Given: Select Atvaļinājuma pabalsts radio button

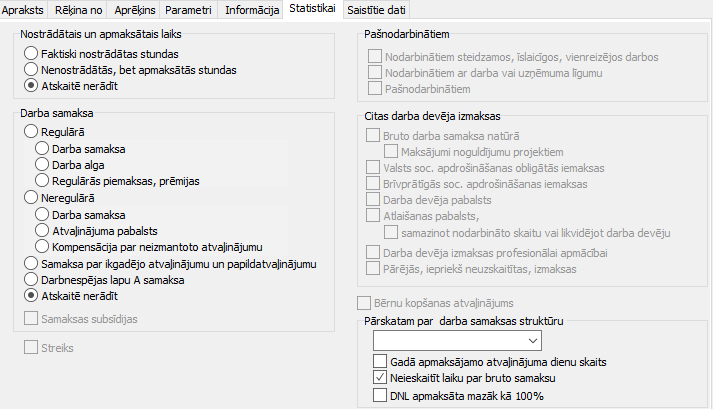Looking at the screenshot, I should click(42, 230).
